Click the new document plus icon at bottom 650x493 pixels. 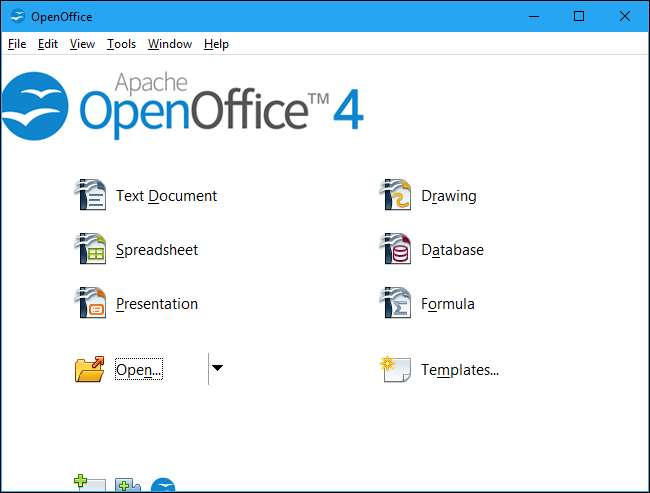tap(90, 483)
